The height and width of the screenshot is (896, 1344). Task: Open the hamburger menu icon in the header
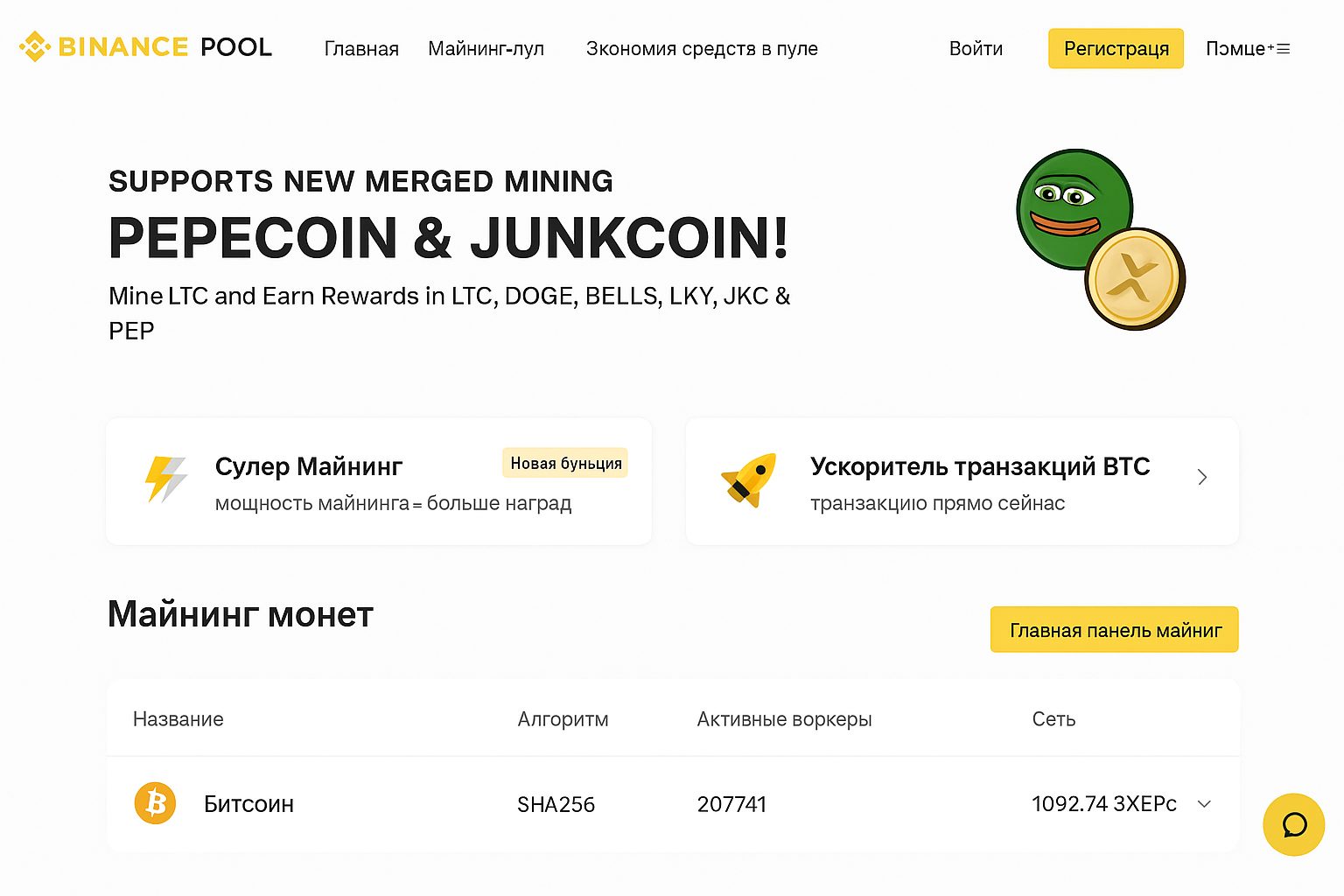click(x=1284, y=49)
